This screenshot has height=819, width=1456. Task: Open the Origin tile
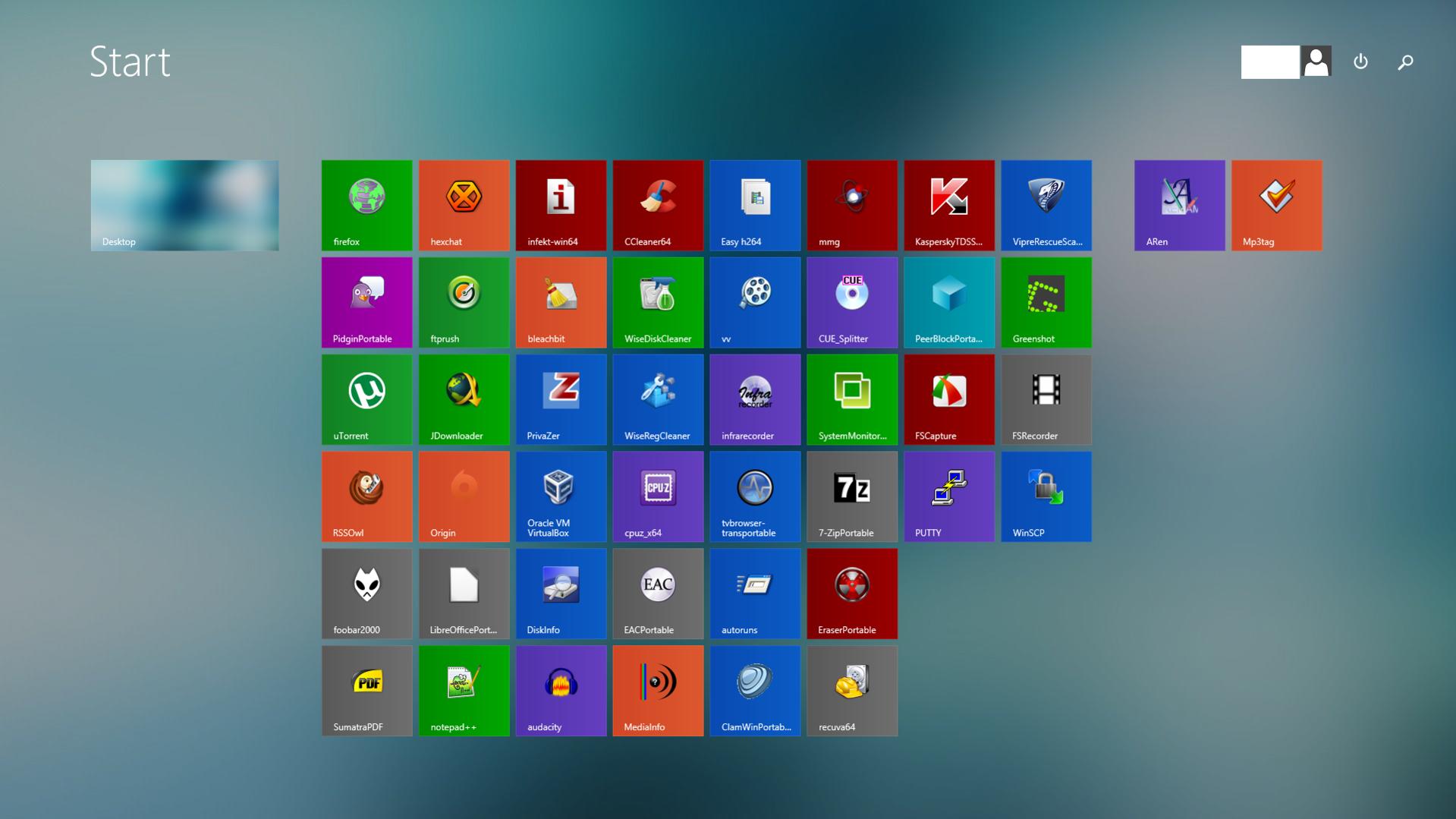464,496
